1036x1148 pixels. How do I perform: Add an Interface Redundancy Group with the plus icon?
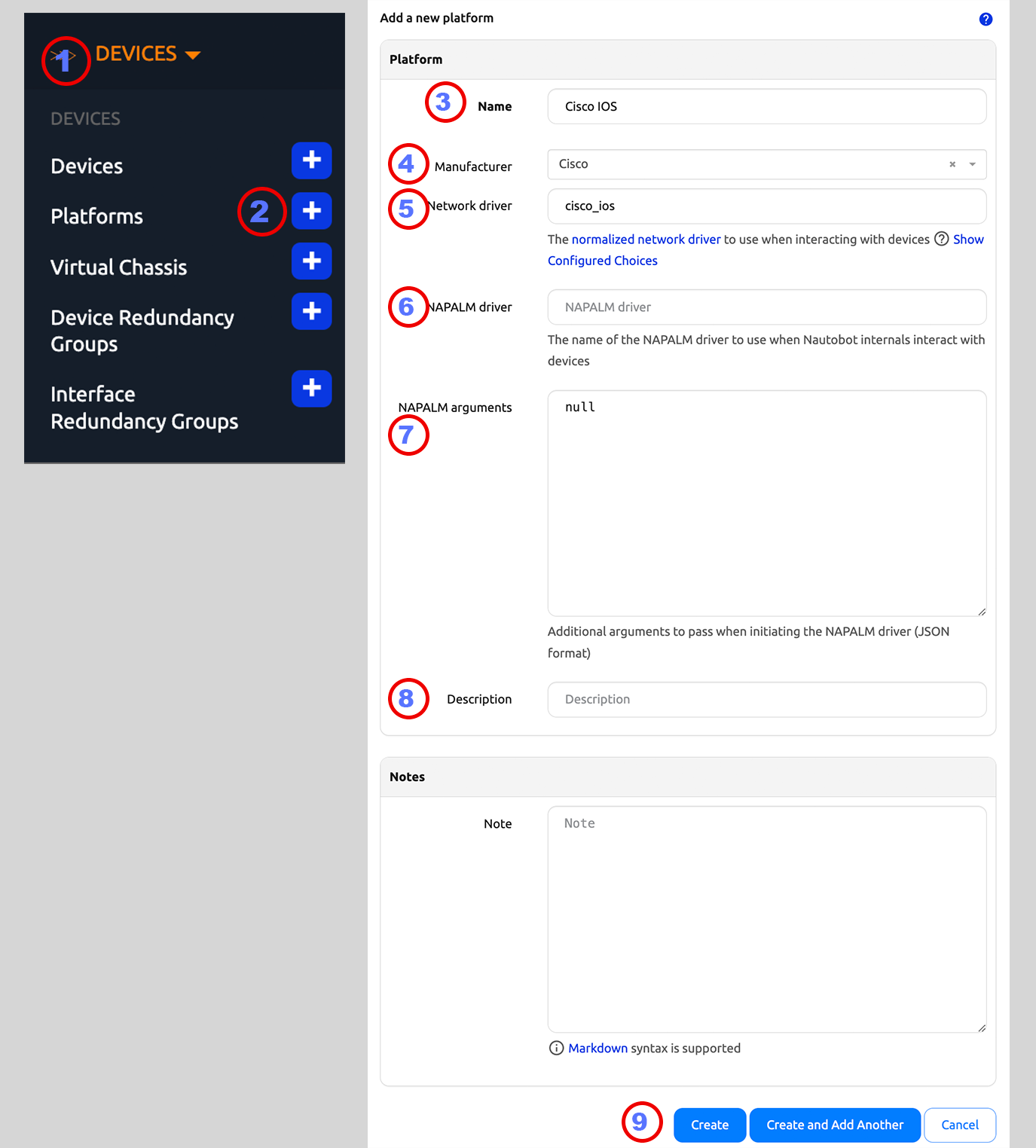click(311, 389)
